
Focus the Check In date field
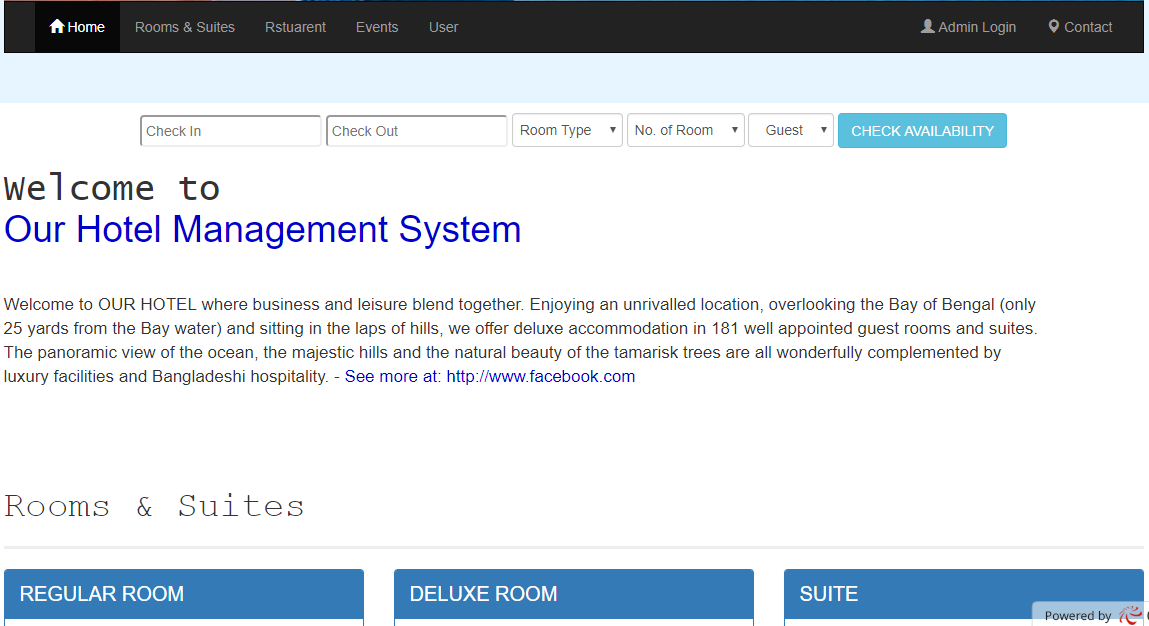(x=230, y=131)
